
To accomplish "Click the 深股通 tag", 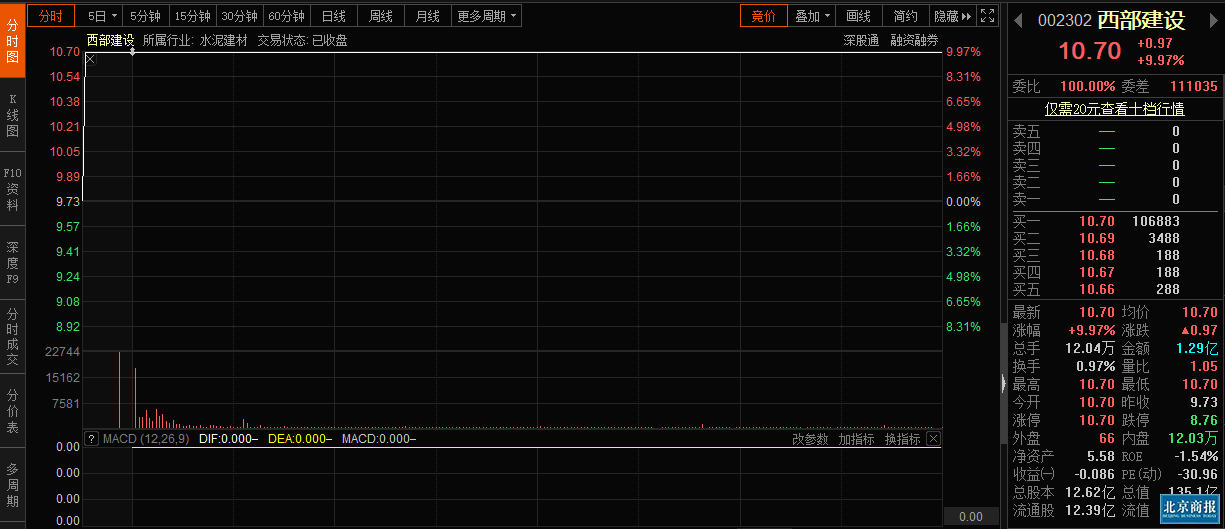I will (860, 41).
